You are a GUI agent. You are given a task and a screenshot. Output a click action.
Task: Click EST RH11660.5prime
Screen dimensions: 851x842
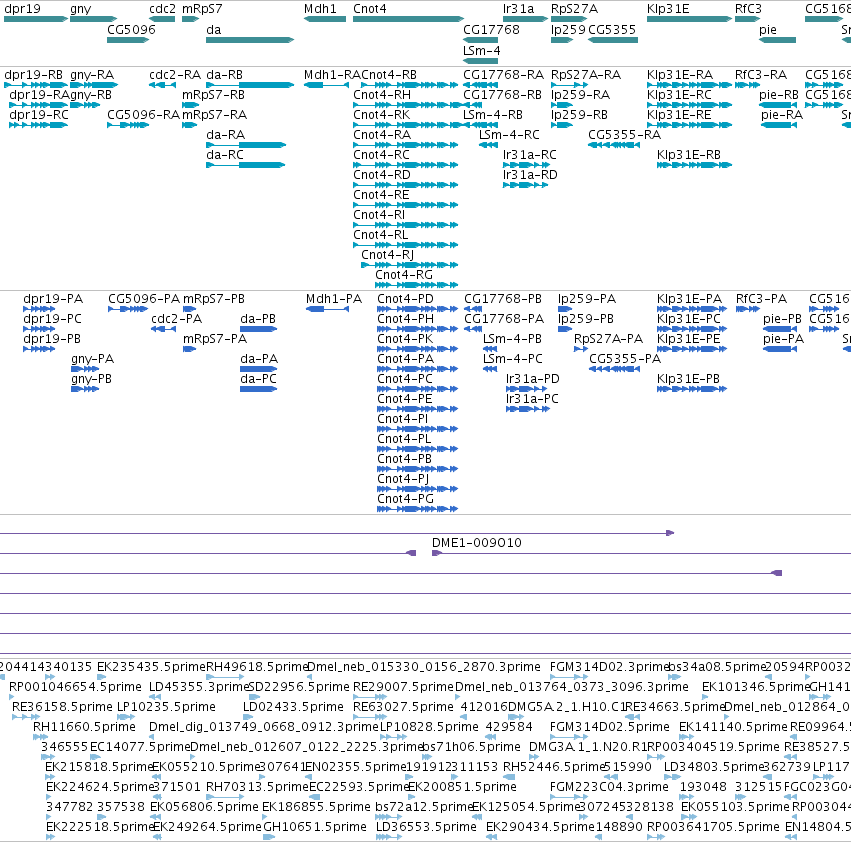pos(41,737)
